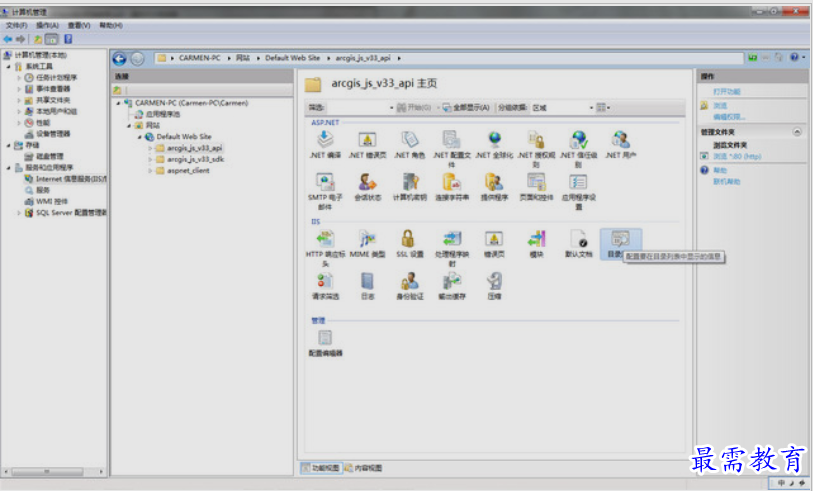Viewport: 813px width, 491px height.
Task: Open the 帮助(H) menu
Action: 111,25
